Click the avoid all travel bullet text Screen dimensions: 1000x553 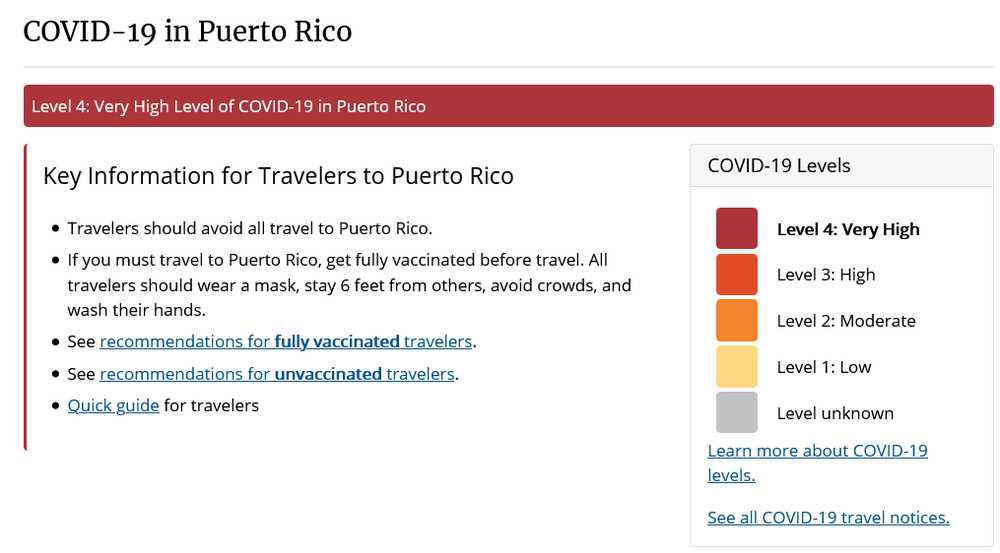250,228
